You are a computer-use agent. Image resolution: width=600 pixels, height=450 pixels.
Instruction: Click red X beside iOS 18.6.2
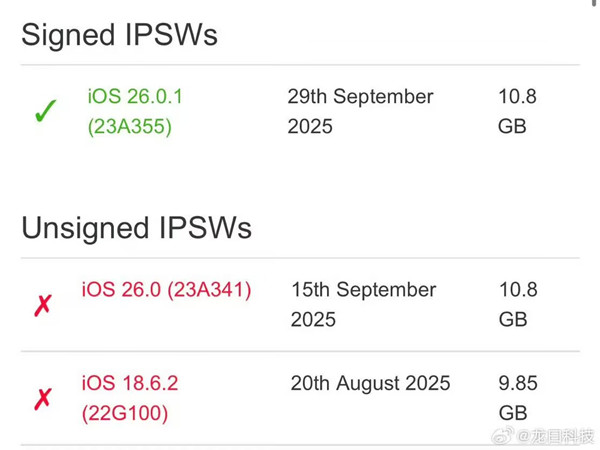tap(43, 399)
